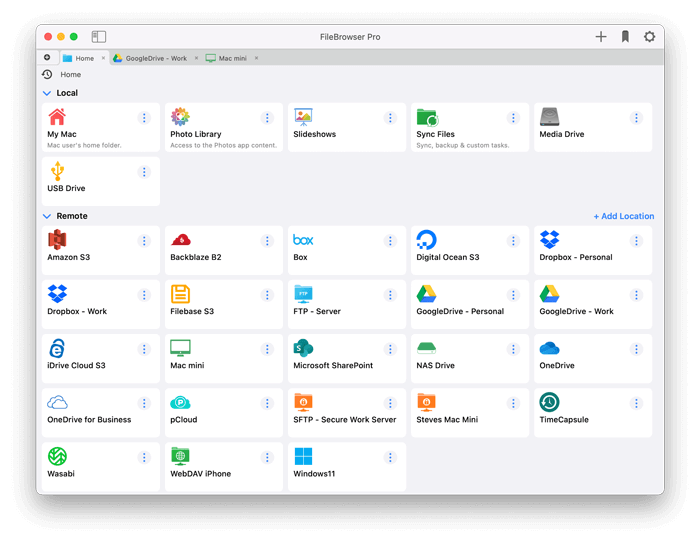Open the Slideshows options menu
Viewport: 700px width, 542px height.
(390, 118)
